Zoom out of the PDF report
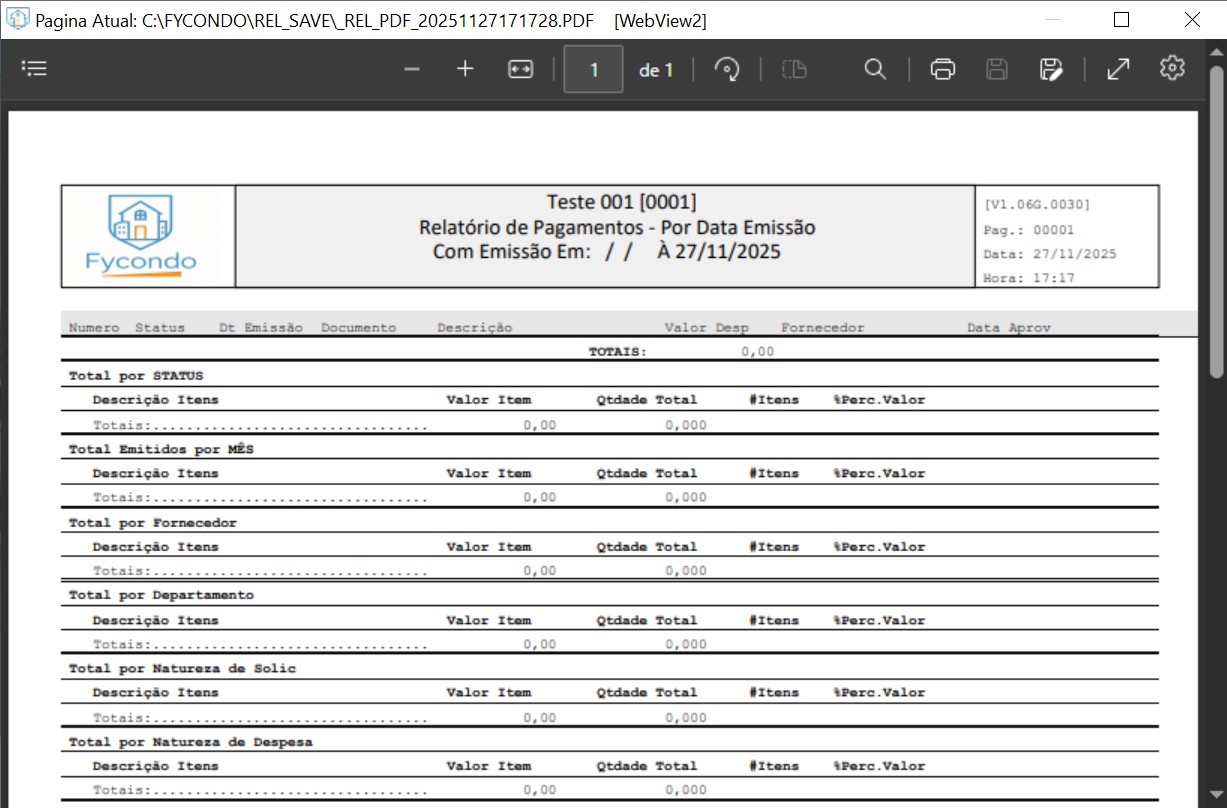Image resolution: width=1227 pixels, height=808 pixels. tap(412, 69)
